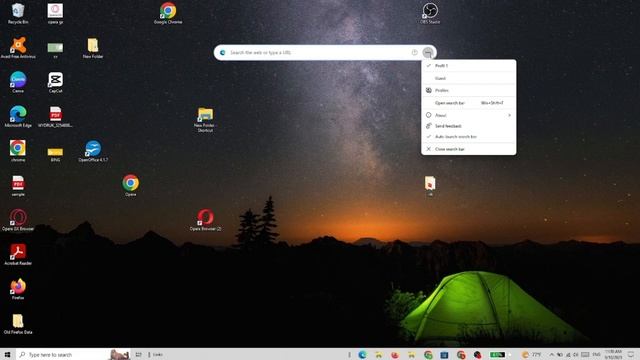Image resolution: width=640 pixels, height=360 pixels.
Task: Open the New Folder desktop icon
Action: click(x=93, y=48)
